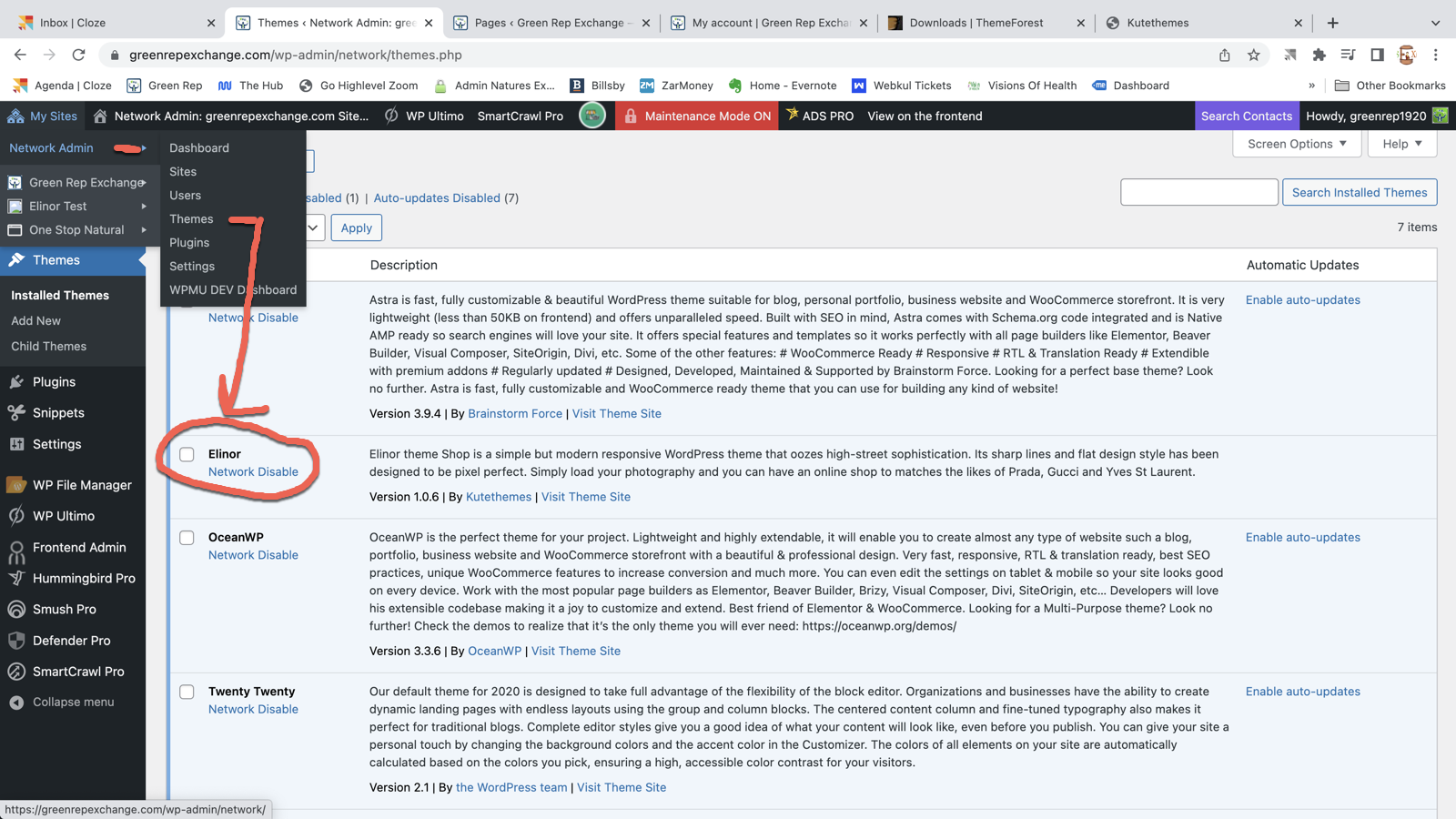1456x819 pixels.
Task: Open the Chrome three-dot menu
Action: click(x=1435, y=55)
